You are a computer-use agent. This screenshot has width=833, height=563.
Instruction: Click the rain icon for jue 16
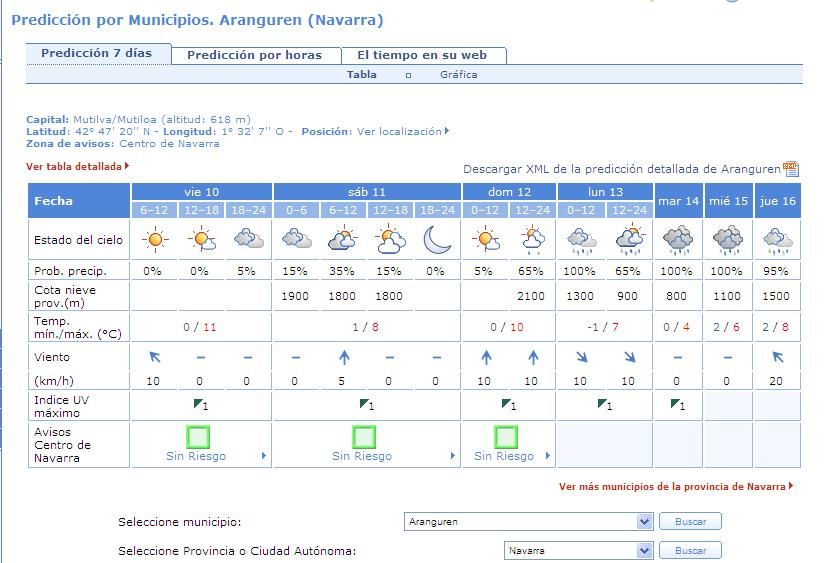(778, 241)
